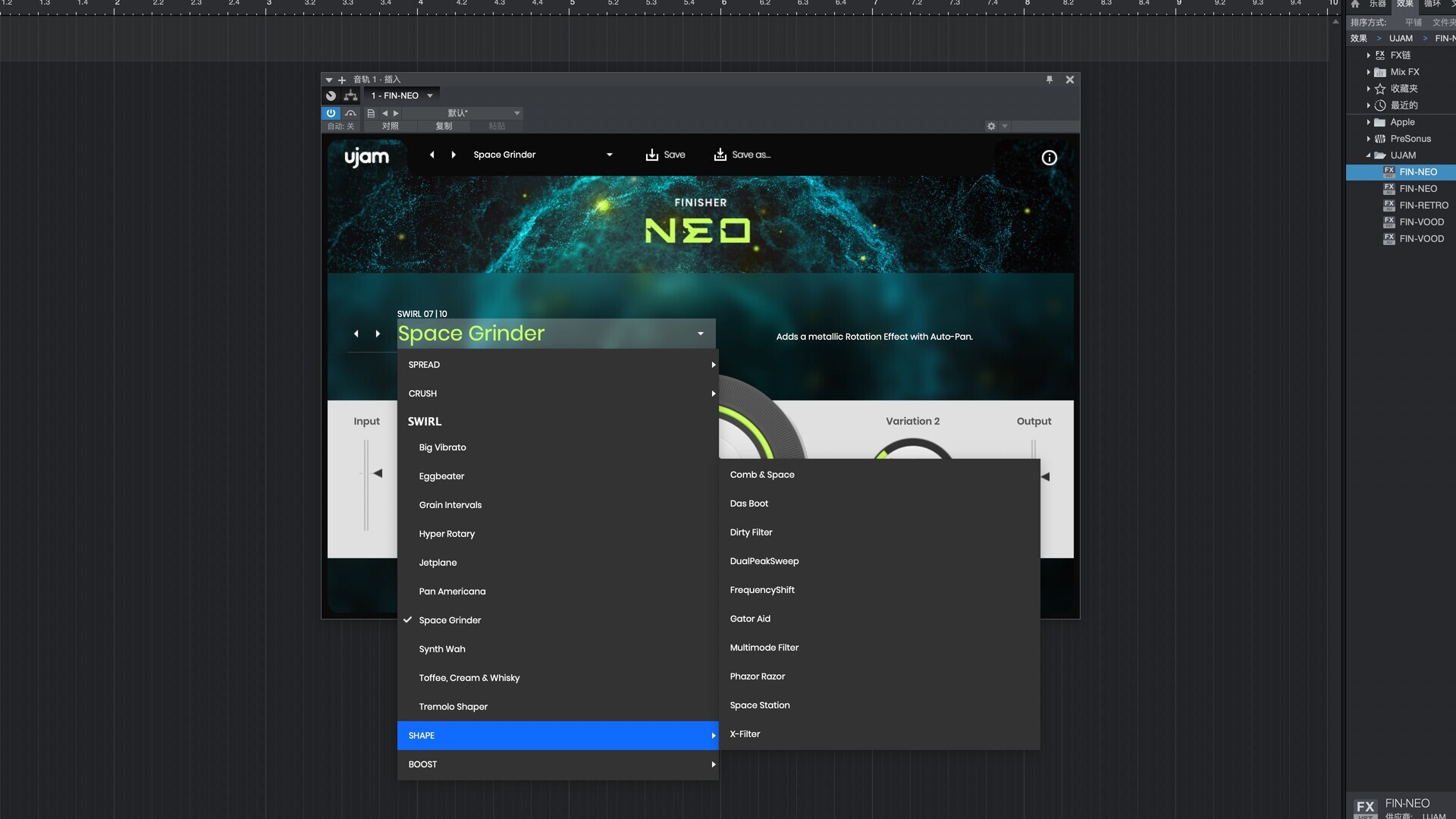
Task: Click the Save preset button
Action: (665, 155)
